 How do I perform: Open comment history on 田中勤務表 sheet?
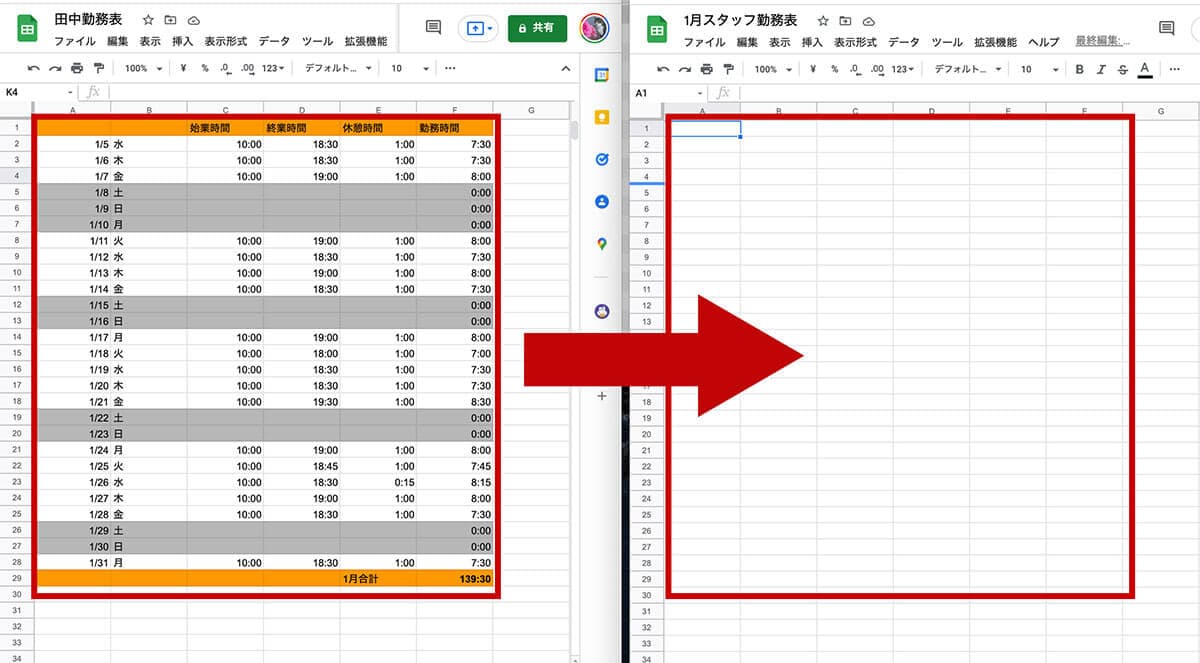(x=431, y=29)
